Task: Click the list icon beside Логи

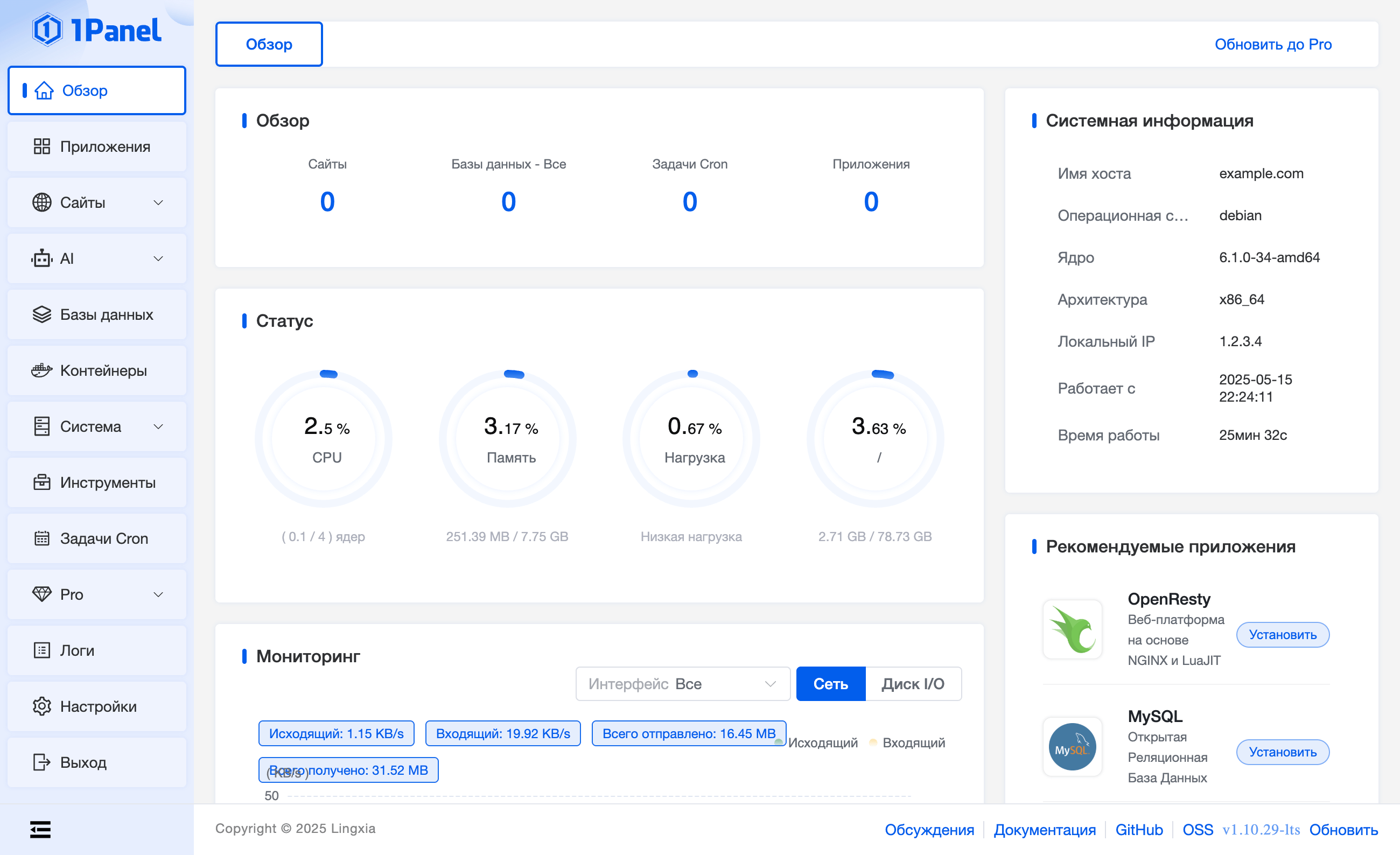Action: pos(41,650)
